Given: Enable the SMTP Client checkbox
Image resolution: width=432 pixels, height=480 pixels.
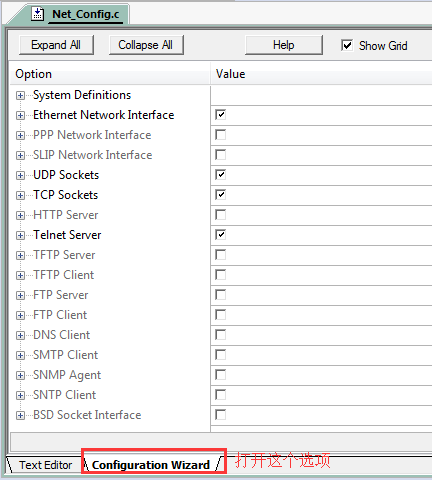Looking at the screenshot, I should pos(220,355).
